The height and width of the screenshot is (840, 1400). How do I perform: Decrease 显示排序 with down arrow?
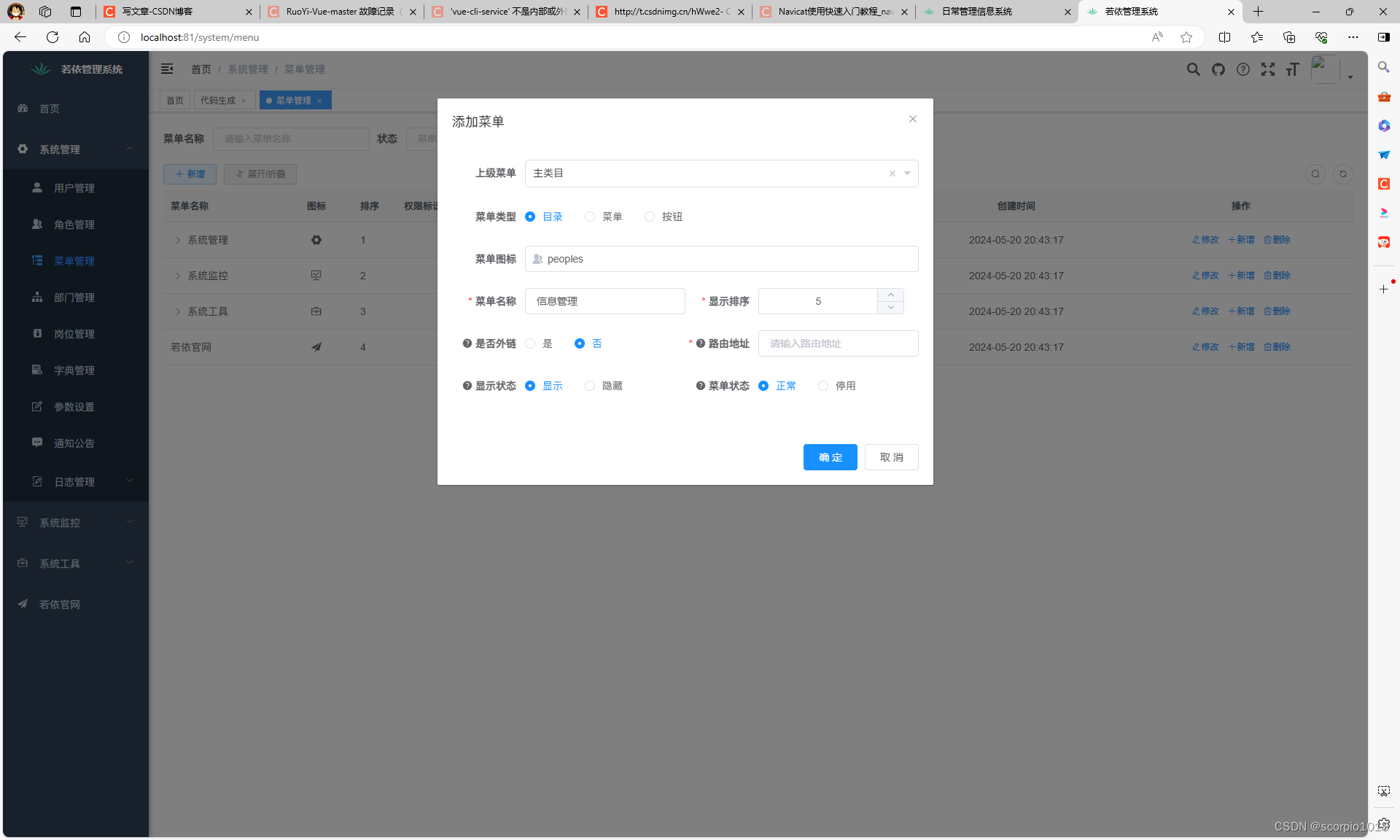coord(890,308)
